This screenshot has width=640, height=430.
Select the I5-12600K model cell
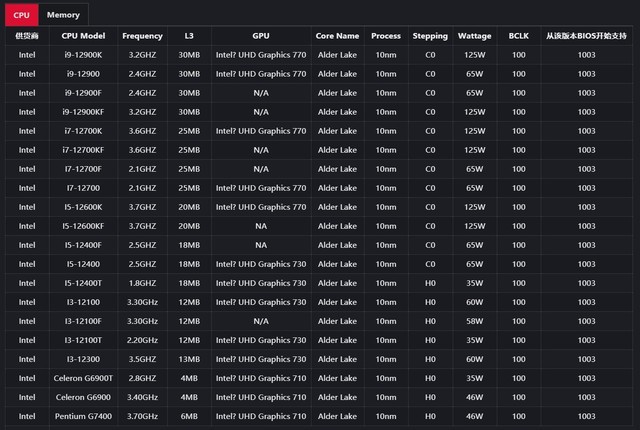(x=84, y=207)
